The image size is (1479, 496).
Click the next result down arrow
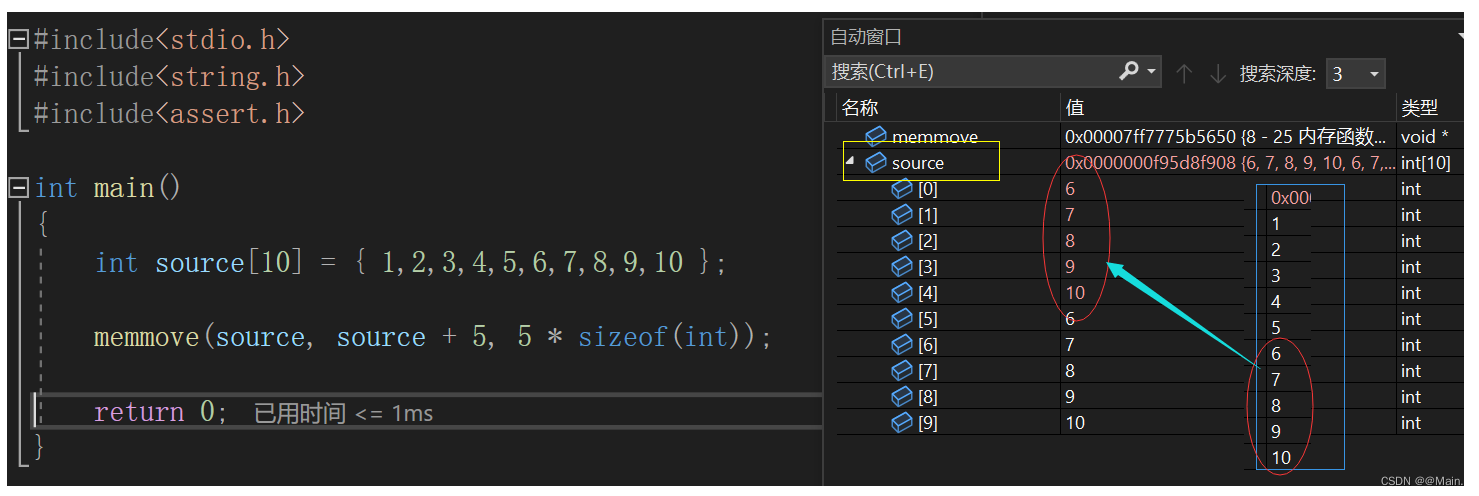coord(1217,73)
